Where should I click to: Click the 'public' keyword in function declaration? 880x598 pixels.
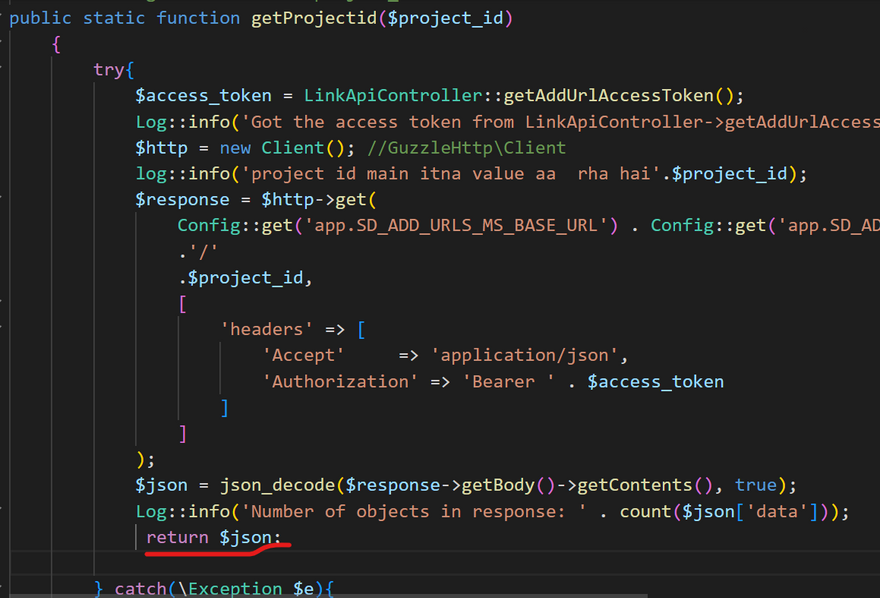[40, 18]
